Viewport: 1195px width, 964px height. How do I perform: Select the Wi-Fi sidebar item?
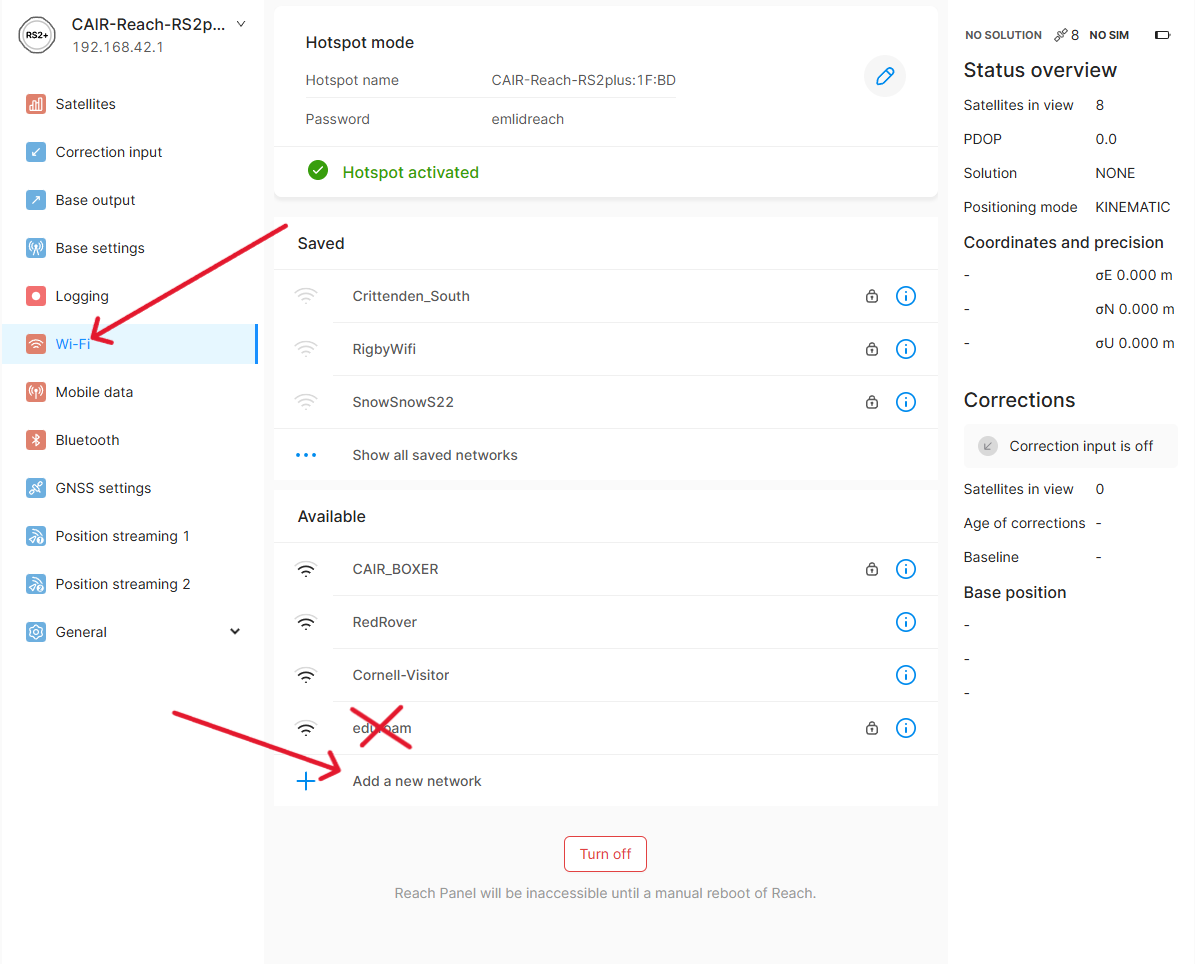130,344
